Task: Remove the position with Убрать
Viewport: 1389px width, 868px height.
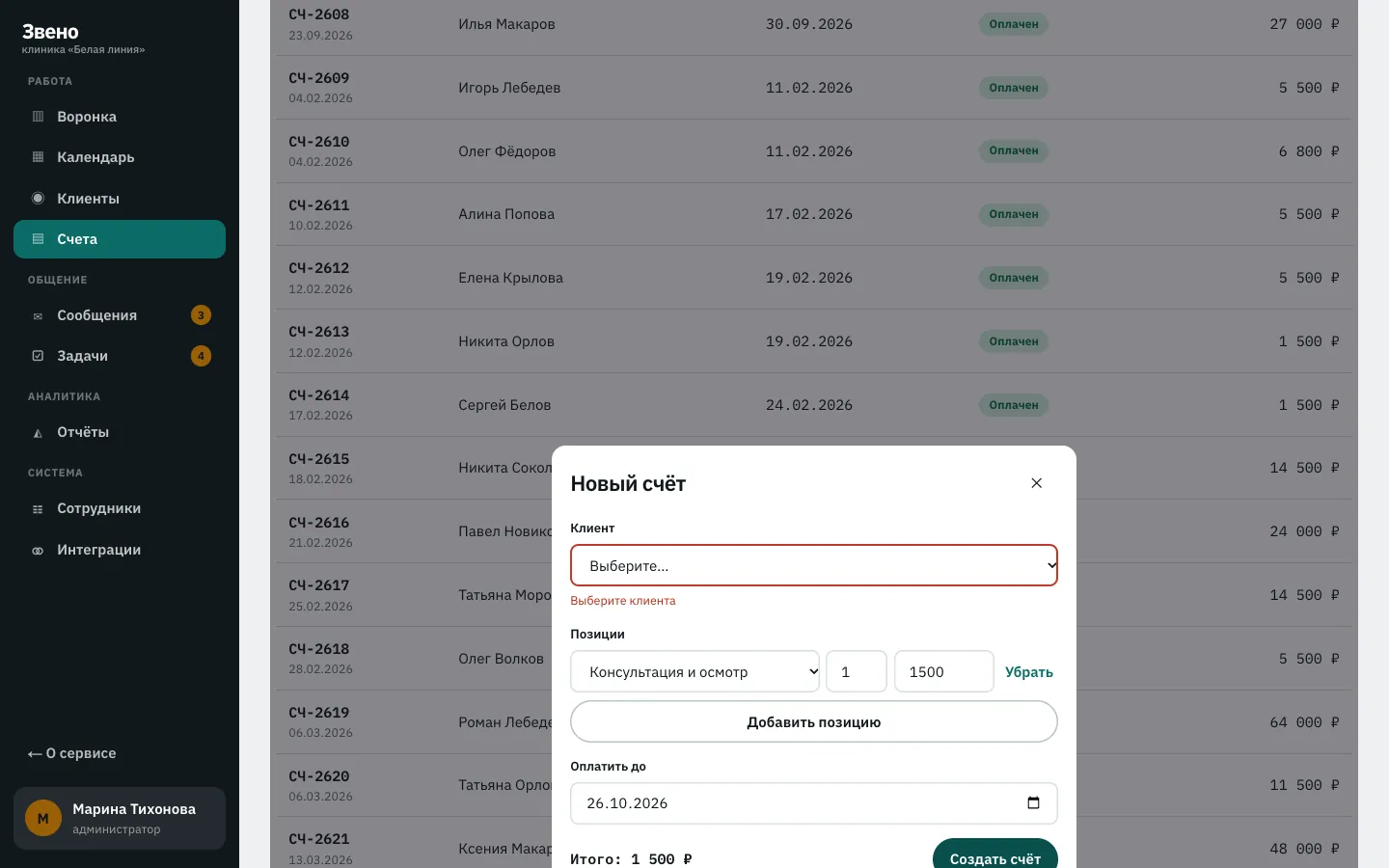Action: pyautogui.click(x=1029, y=672)
